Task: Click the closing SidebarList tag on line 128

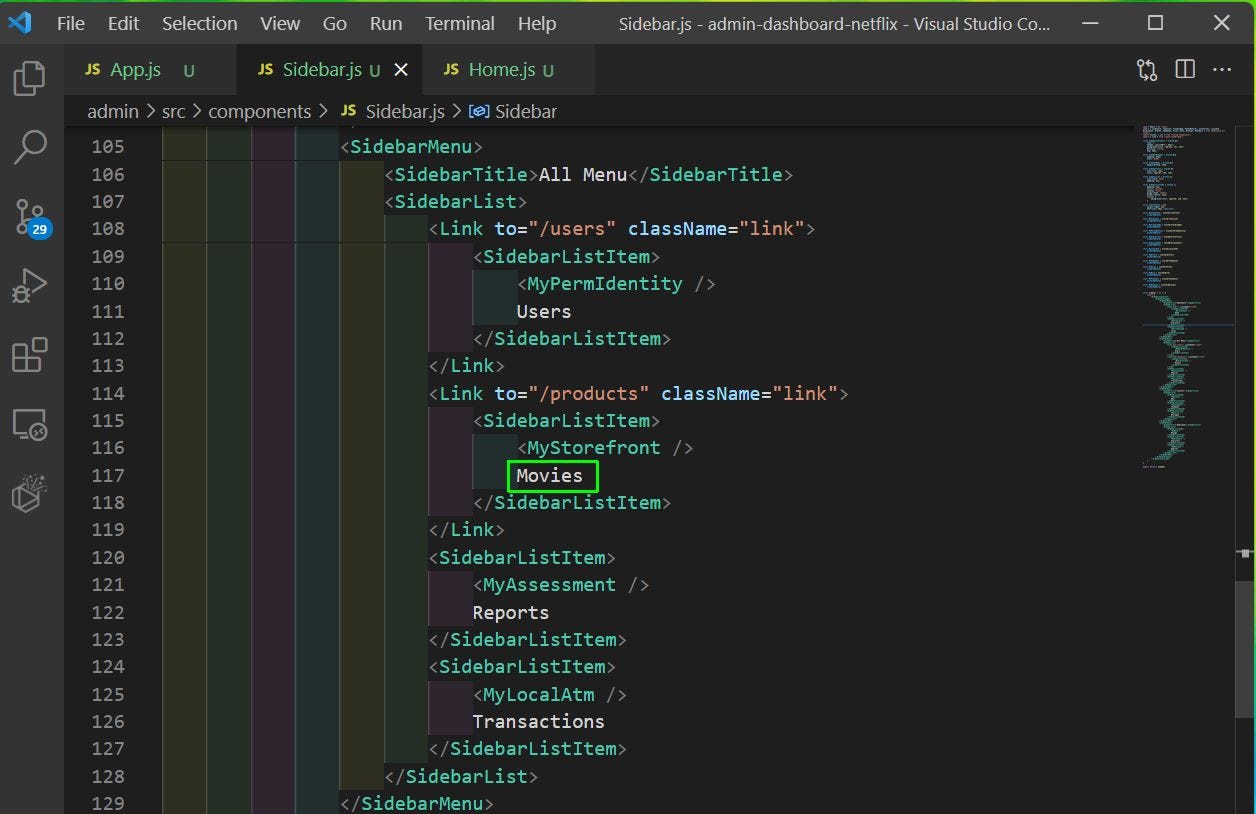Action: click(462, 776)
